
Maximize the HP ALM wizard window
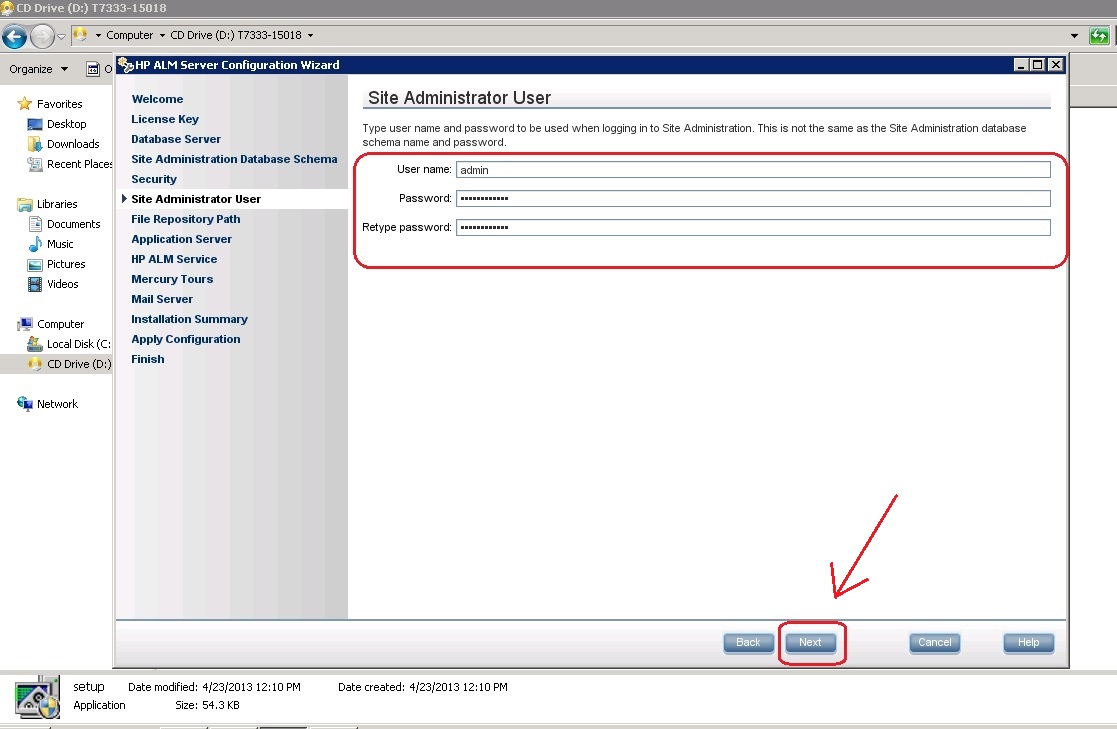pyautogui.click(x=1038, y=65)
